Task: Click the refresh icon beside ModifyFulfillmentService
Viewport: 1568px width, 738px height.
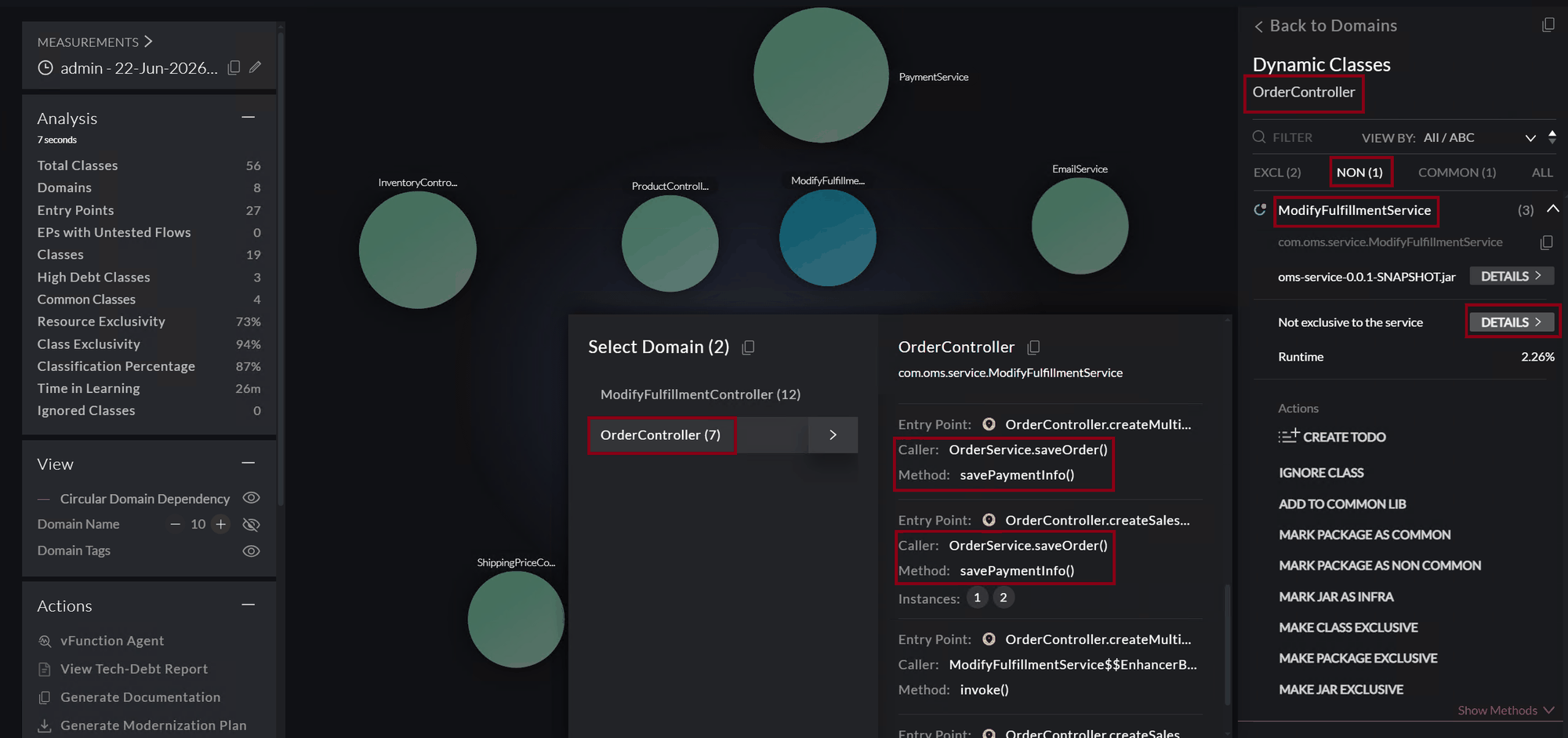Action: (1260, 209)
